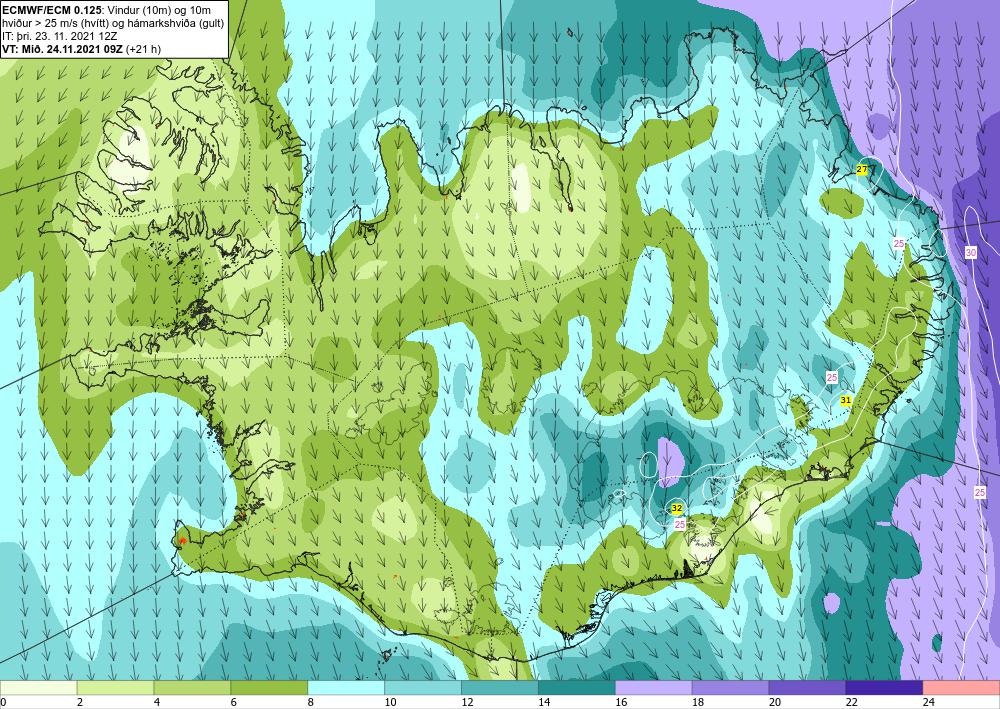Click the yellow max-gust label 32

[x=677, y=508]
